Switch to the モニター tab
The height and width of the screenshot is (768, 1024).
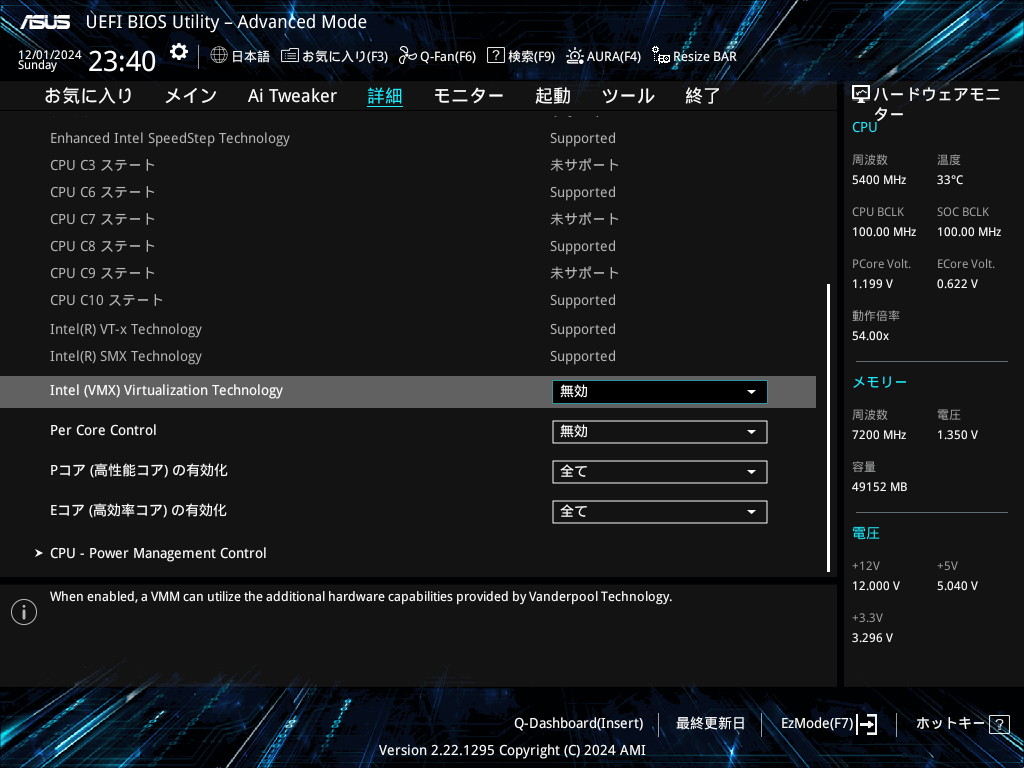[468, 95]
